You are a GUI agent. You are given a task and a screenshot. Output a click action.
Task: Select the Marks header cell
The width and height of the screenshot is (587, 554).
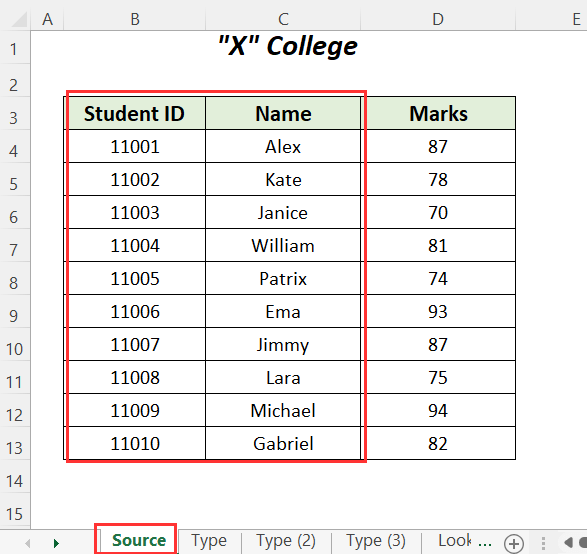tap(438, 113)
